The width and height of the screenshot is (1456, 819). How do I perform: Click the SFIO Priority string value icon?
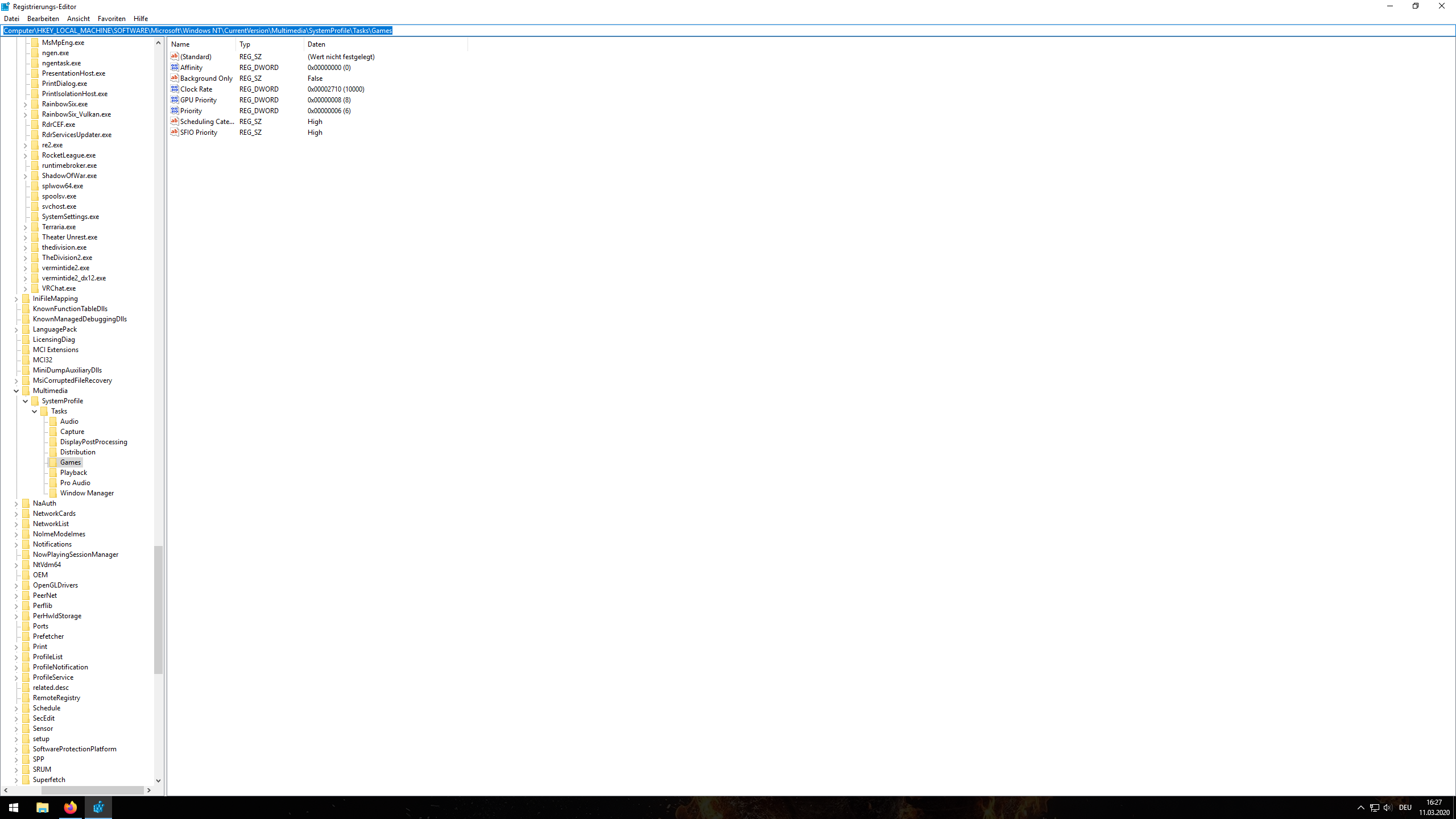pos(175,132)
